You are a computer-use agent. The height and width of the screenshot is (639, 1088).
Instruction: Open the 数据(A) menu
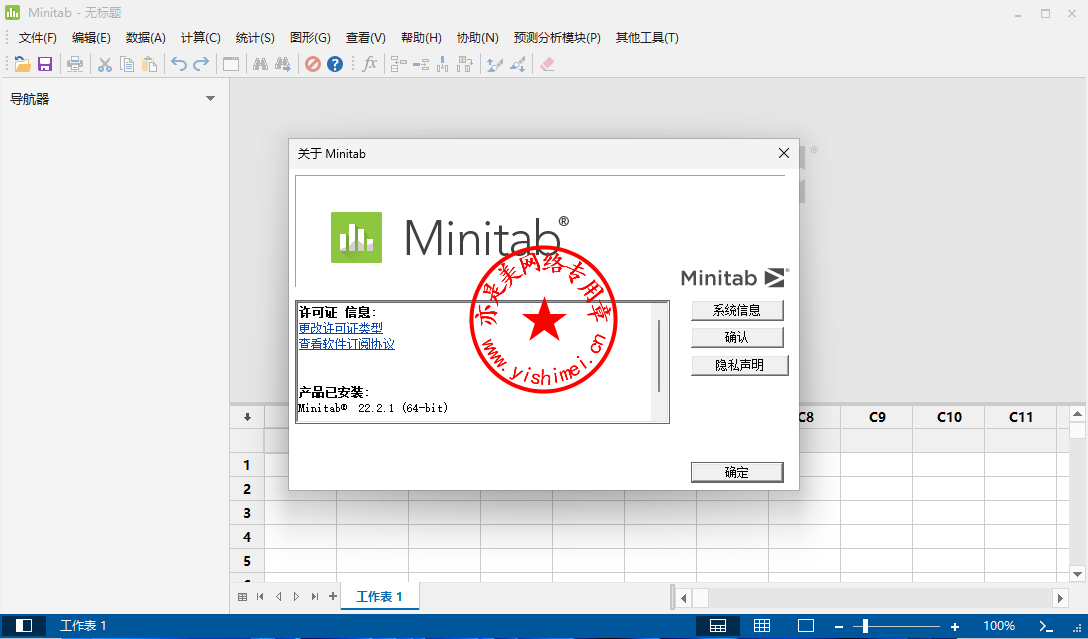pyautogui.click(x=146, y=38)
